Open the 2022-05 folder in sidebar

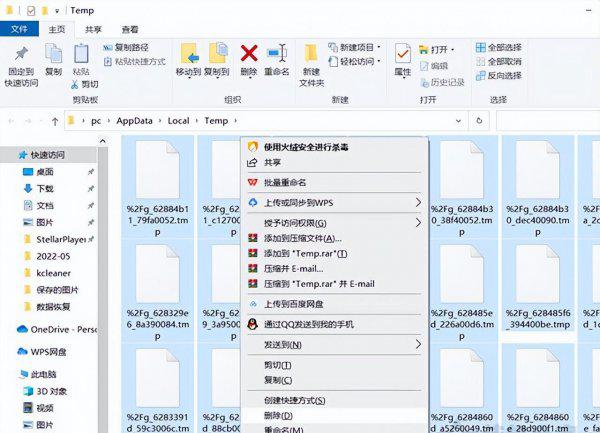53,256
